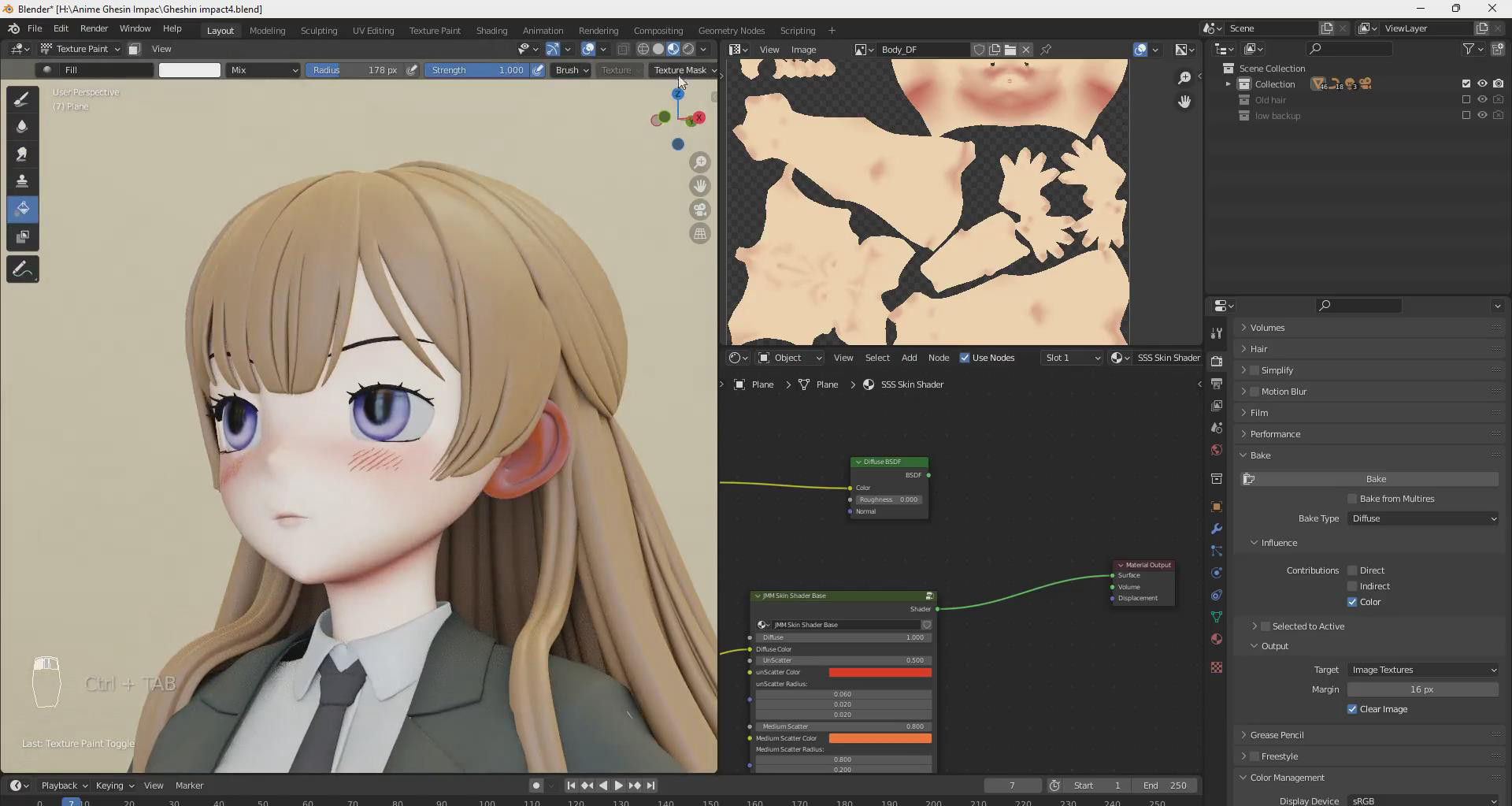1512x806 pixels.
Task: Select the Mask tool
Action: 22,237
